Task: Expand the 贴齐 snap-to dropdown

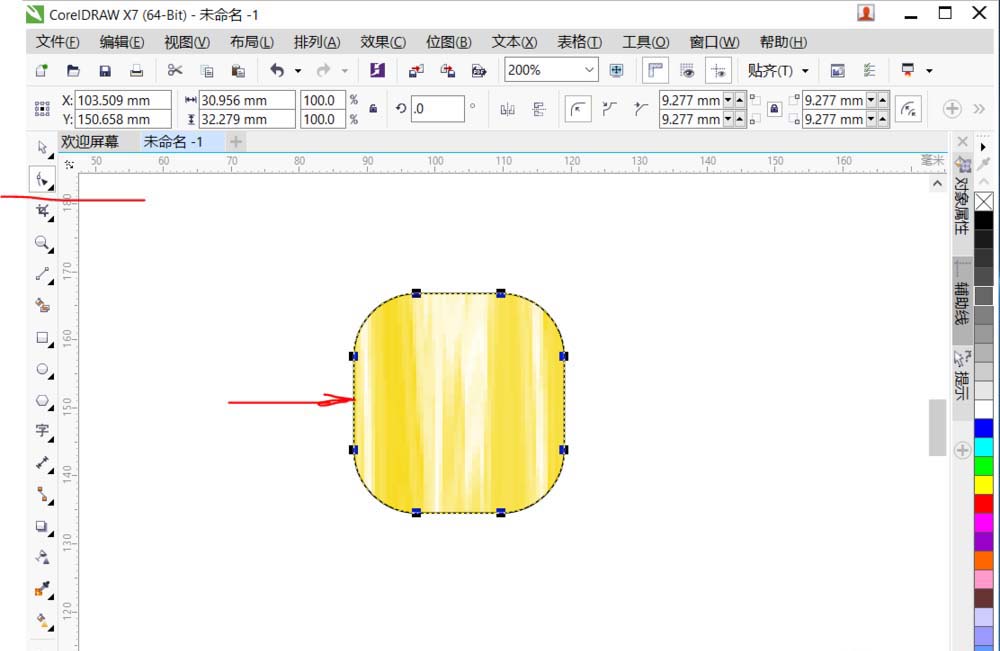Action: [805, 71]
